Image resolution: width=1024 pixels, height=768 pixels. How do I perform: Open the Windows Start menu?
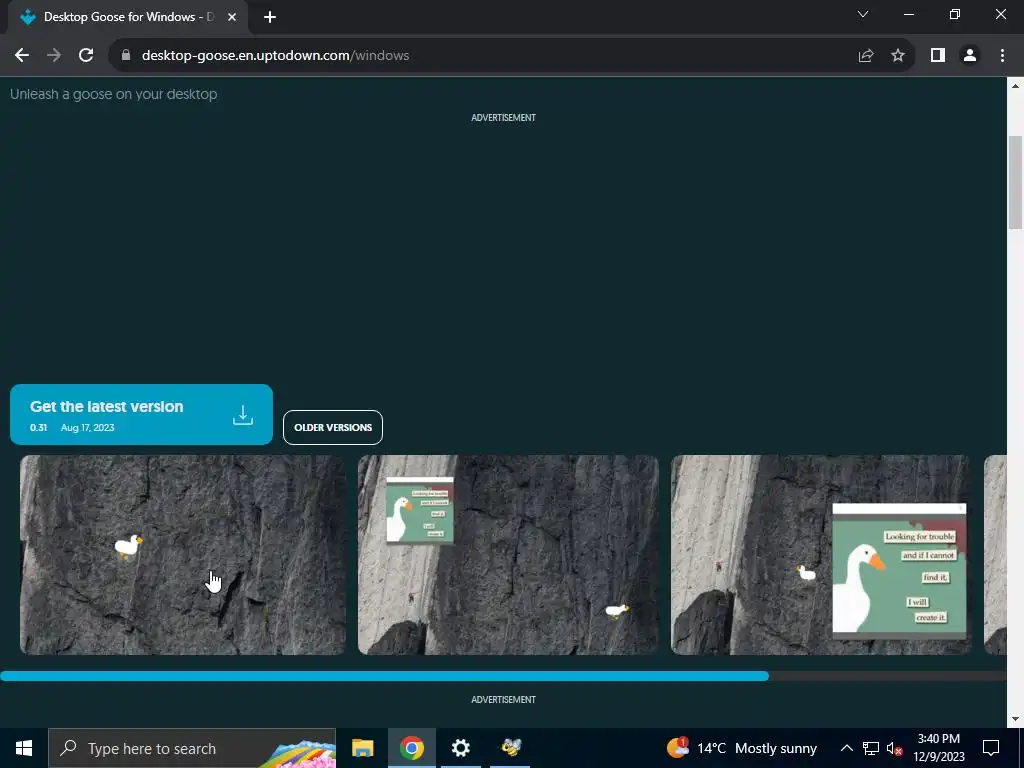point(24,748)
